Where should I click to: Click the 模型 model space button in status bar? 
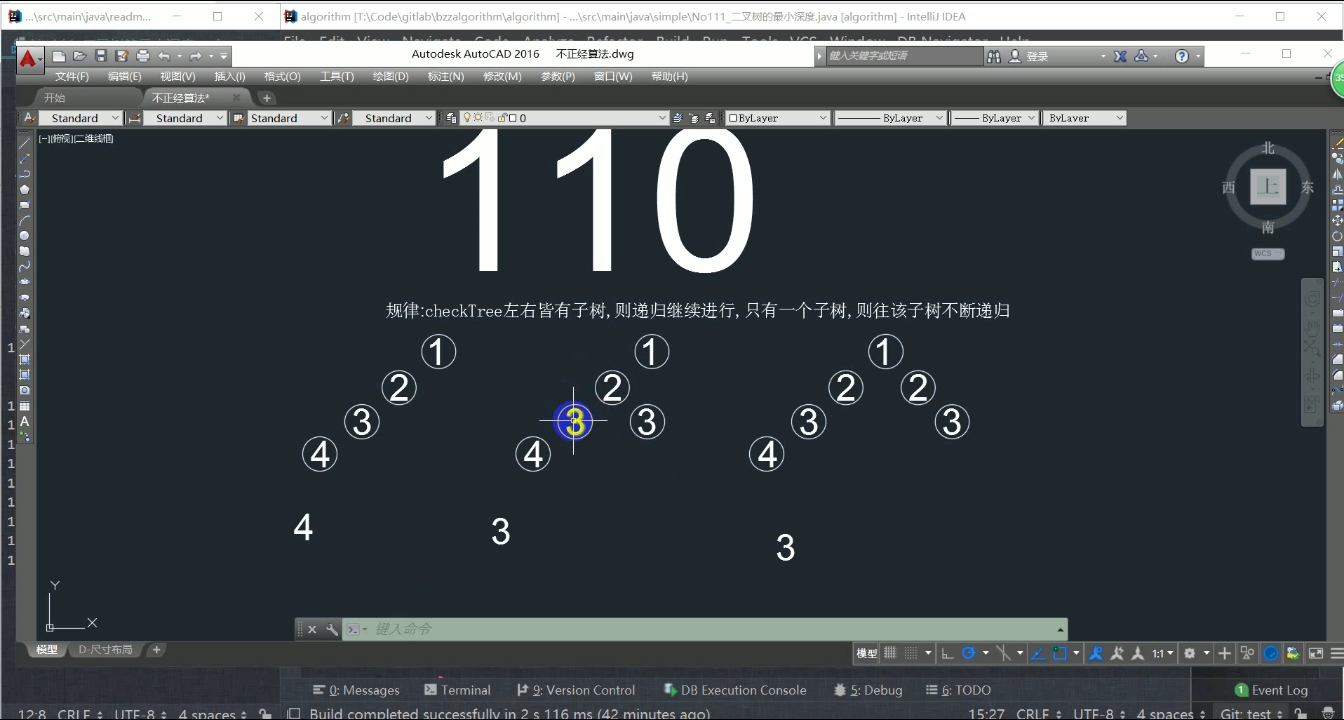pyautogui.click(x=867, y=653)
